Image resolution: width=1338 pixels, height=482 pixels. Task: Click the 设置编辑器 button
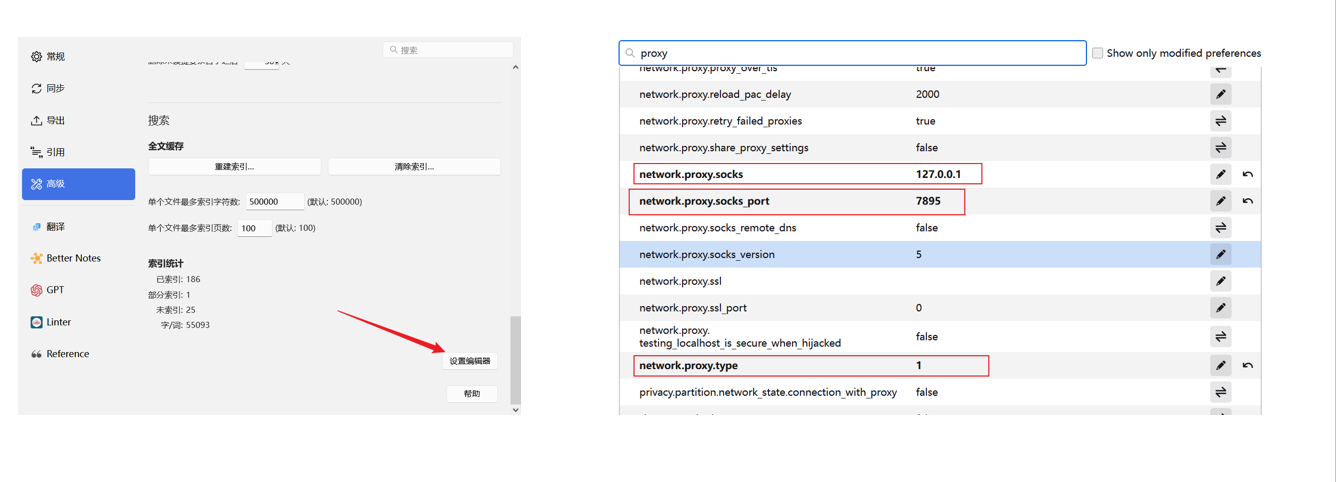coord(470,361)
